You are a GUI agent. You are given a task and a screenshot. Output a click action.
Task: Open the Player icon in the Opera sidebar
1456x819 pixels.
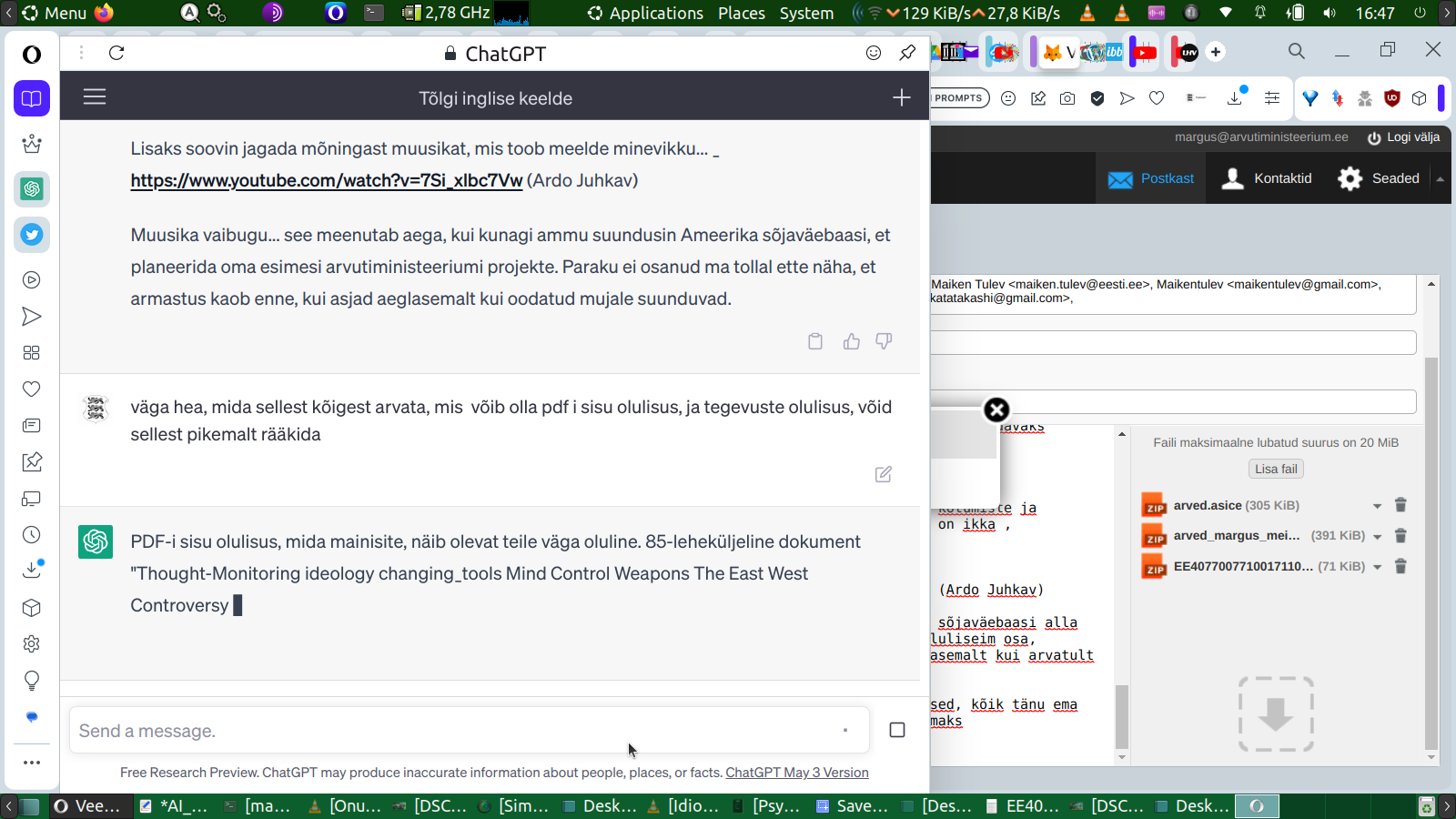[32, 280]
